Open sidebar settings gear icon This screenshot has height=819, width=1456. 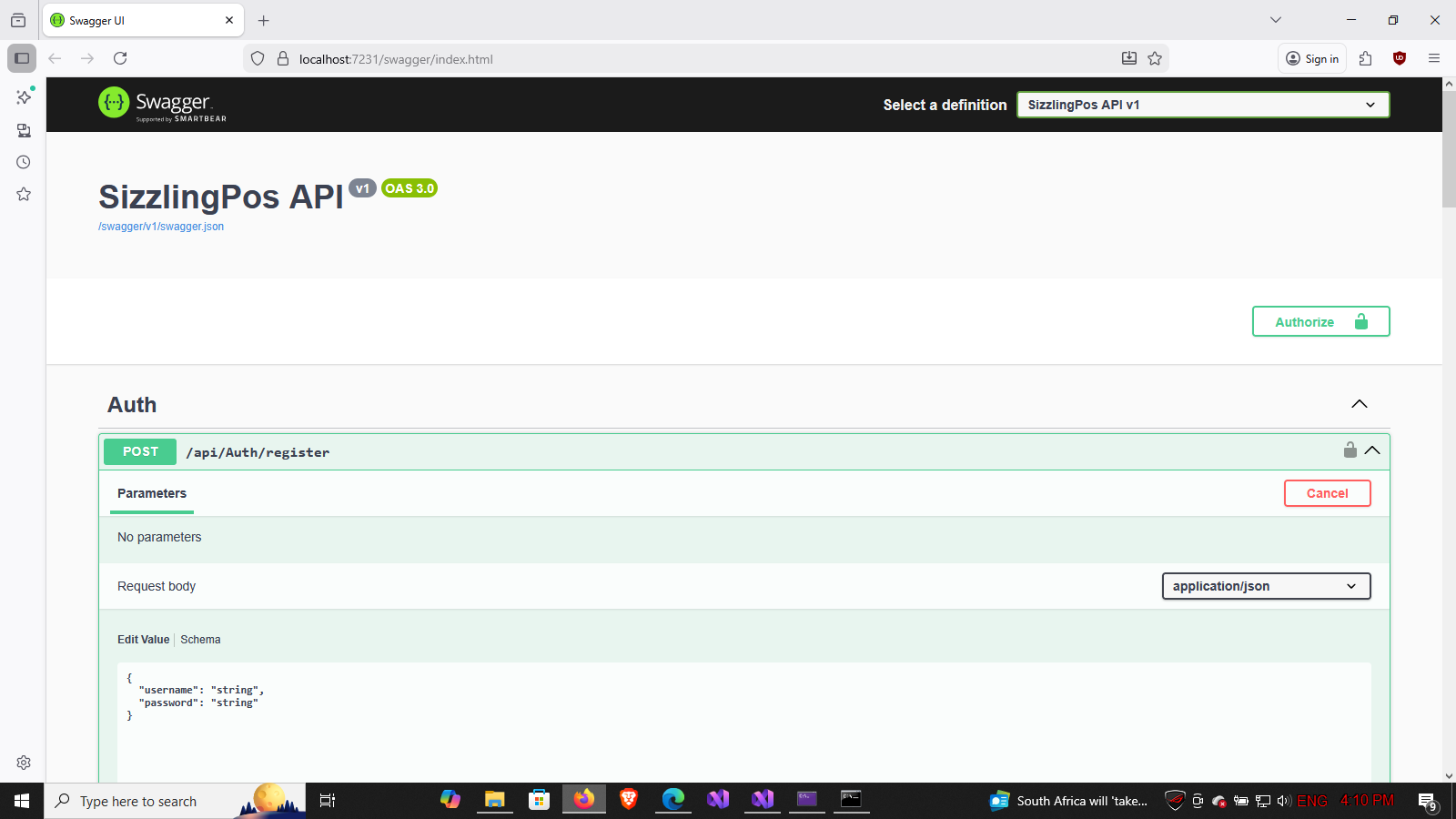coord(24,763)
